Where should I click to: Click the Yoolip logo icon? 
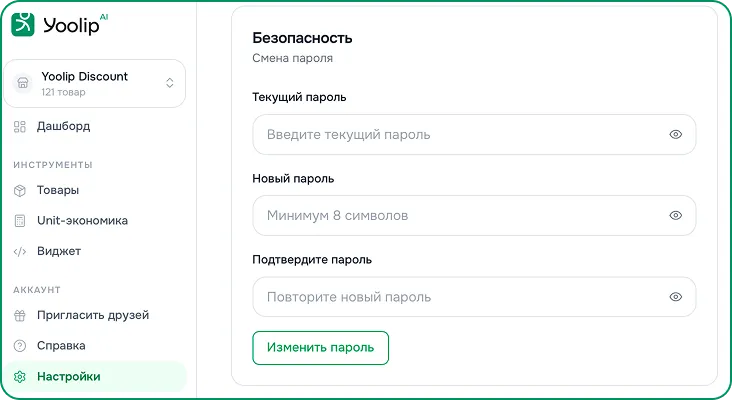(23, 24)
